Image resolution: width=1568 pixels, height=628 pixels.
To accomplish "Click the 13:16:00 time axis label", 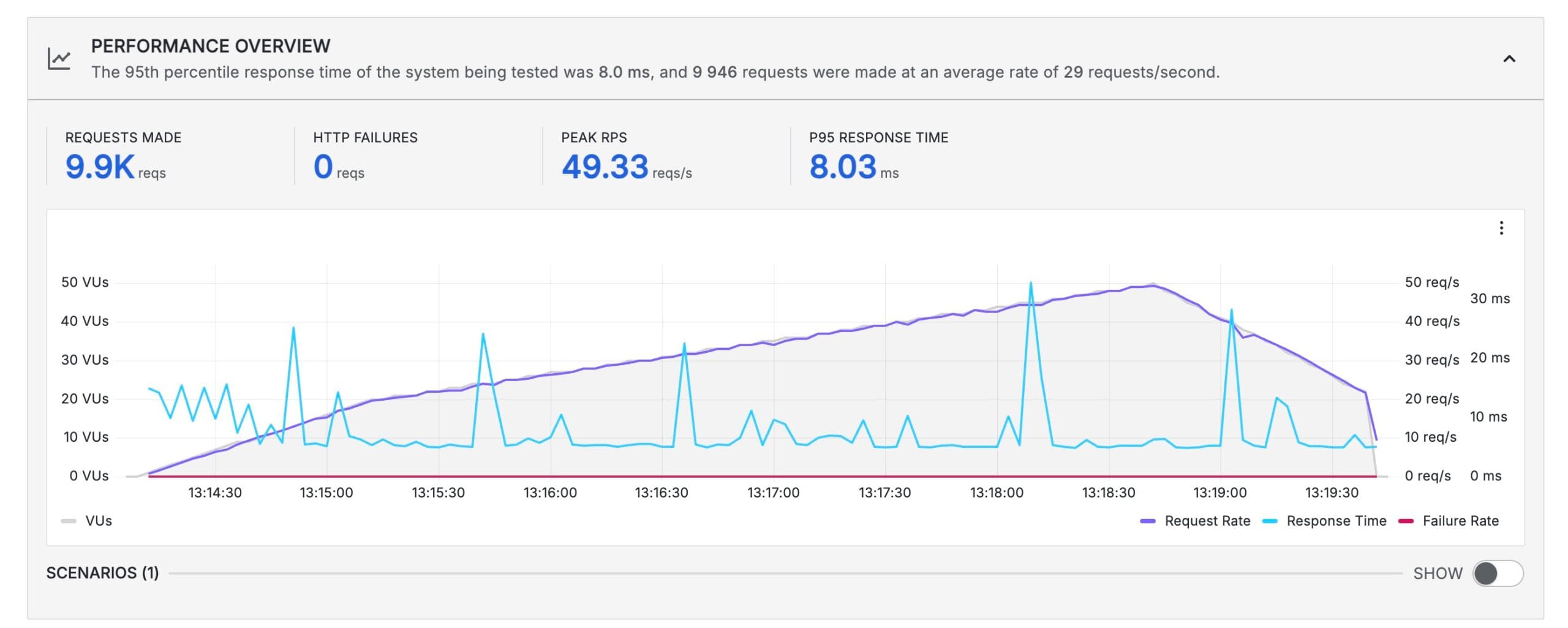I will click(x=549, y=493).
